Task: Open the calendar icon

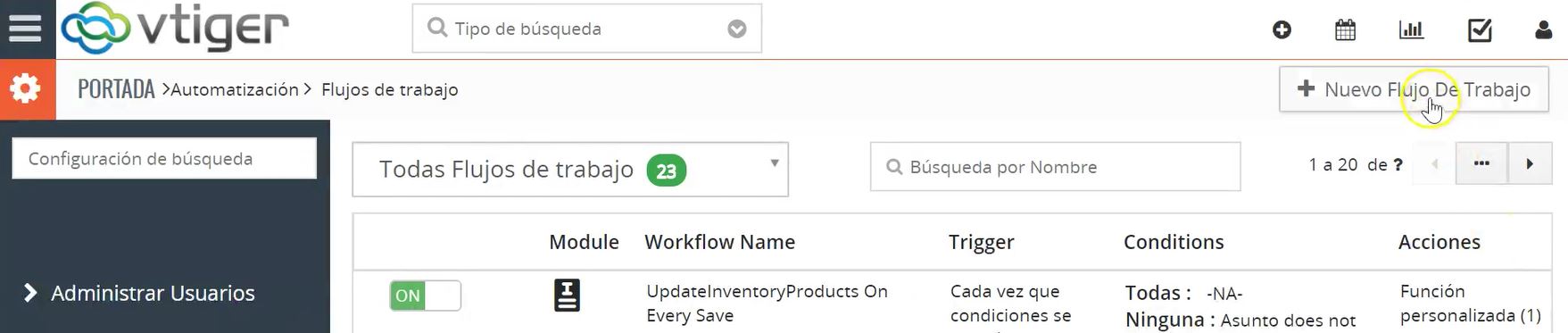Action: click(1345, 30)
